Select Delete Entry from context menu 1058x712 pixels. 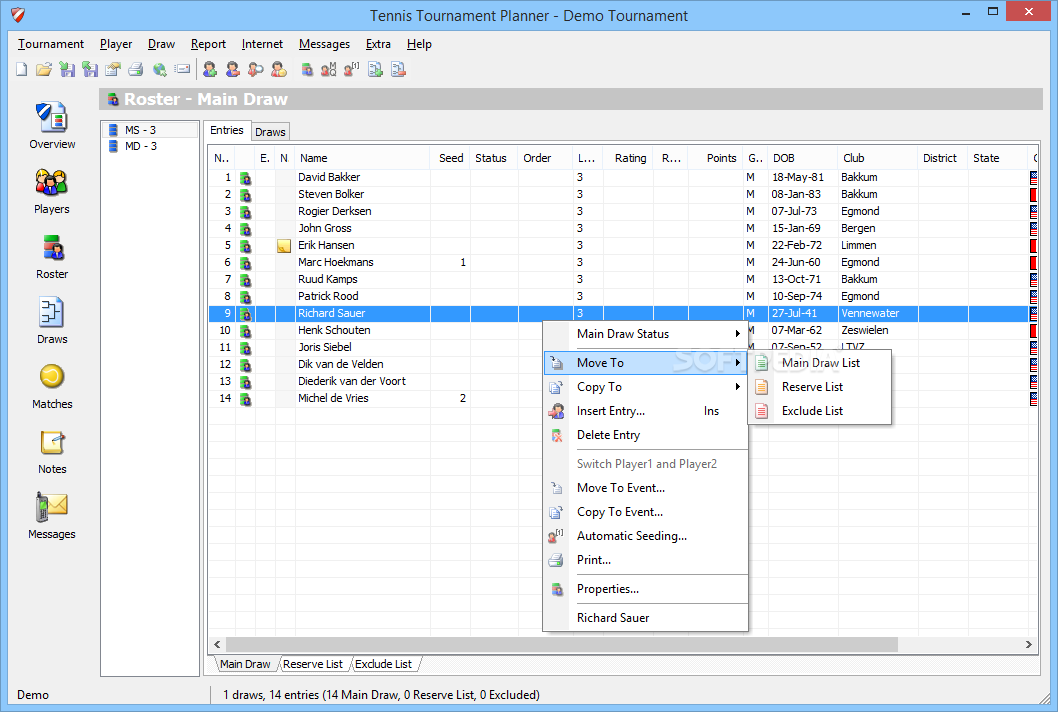coord(645,435)
